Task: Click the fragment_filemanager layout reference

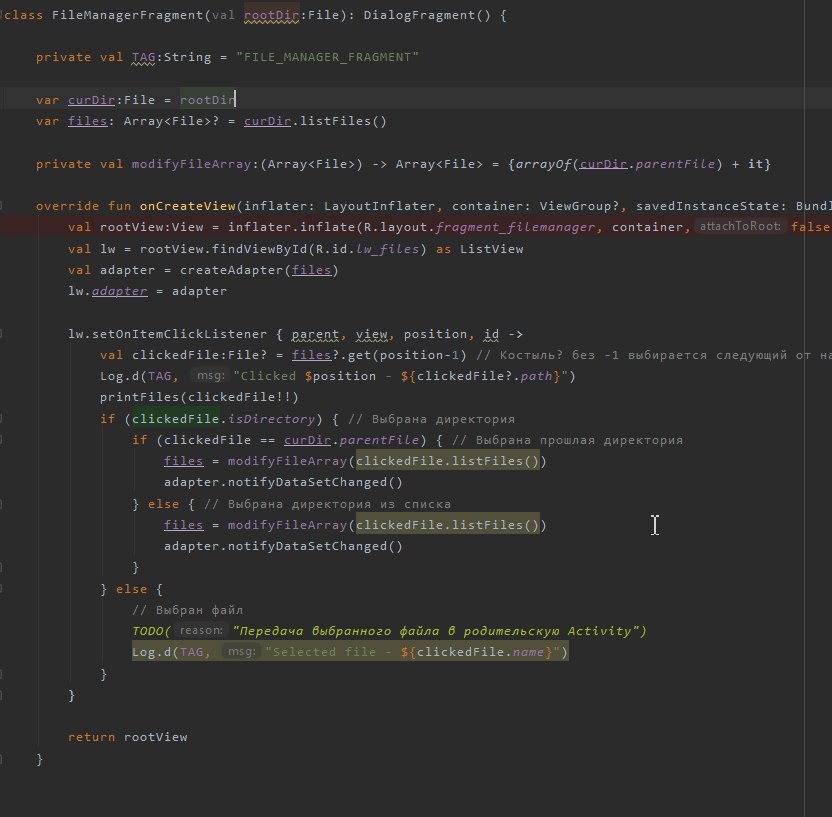Action: (x=515, y=227)
